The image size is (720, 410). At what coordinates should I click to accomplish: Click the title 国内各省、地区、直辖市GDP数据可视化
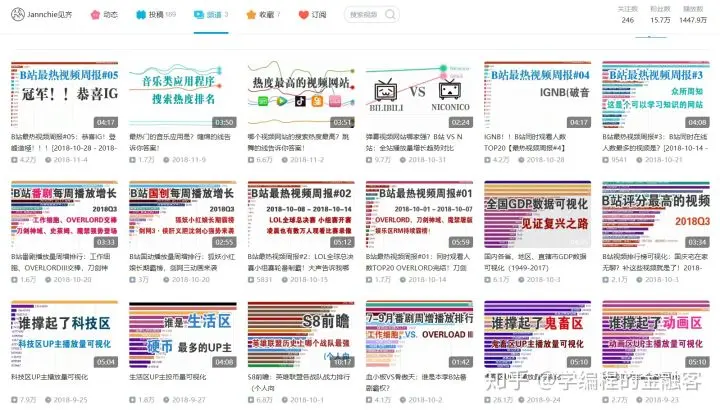click(535, 262)
